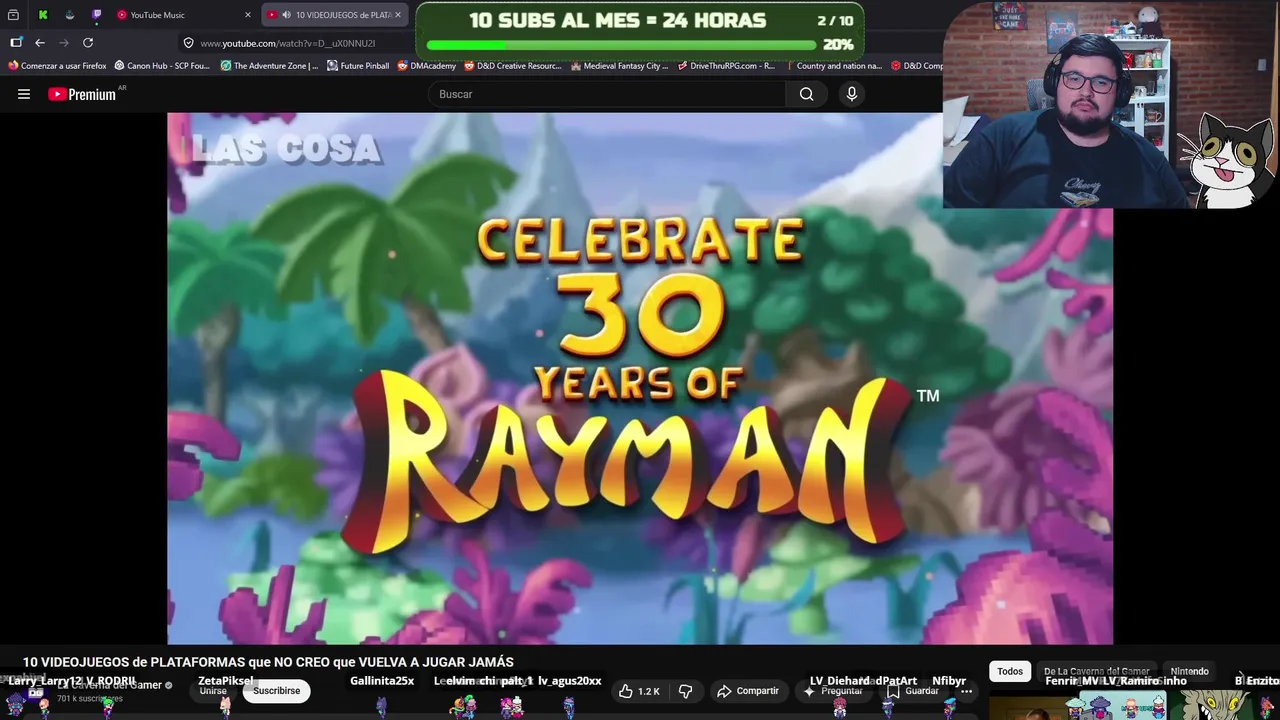Click the cartoon cat avatar

coord(1228,160)
